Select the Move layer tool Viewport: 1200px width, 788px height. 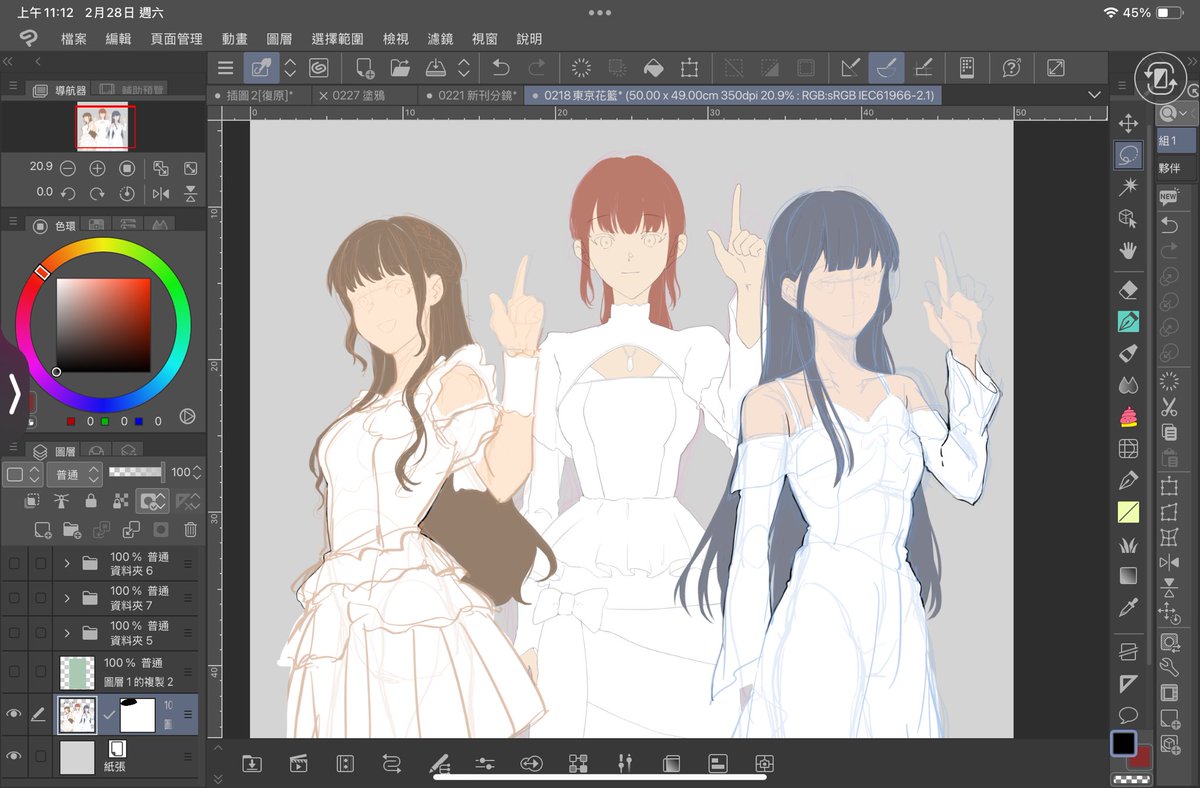click(1128, 124)
